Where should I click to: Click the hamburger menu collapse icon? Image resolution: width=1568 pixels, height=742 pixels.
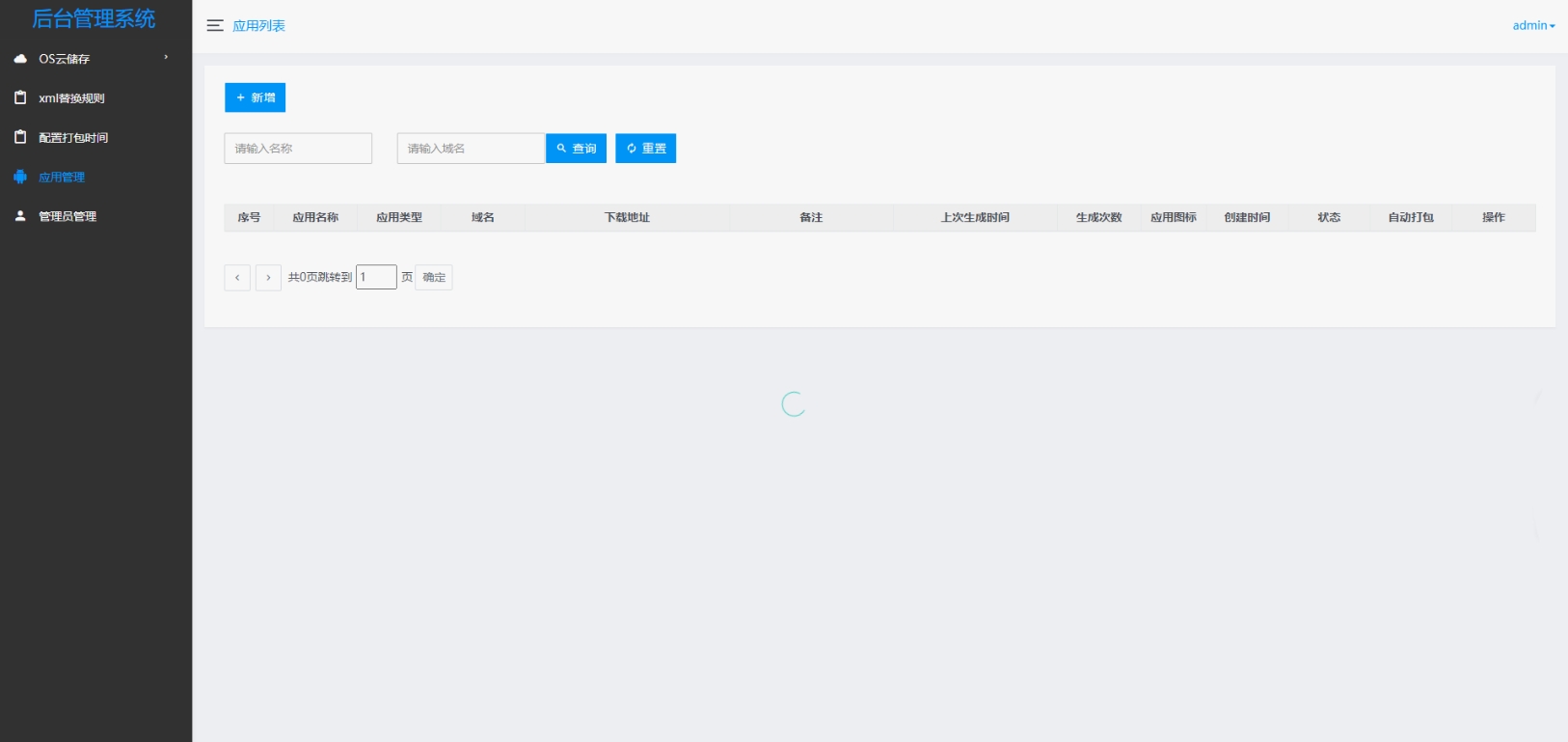pyautogui.click(x=215, y=26)
